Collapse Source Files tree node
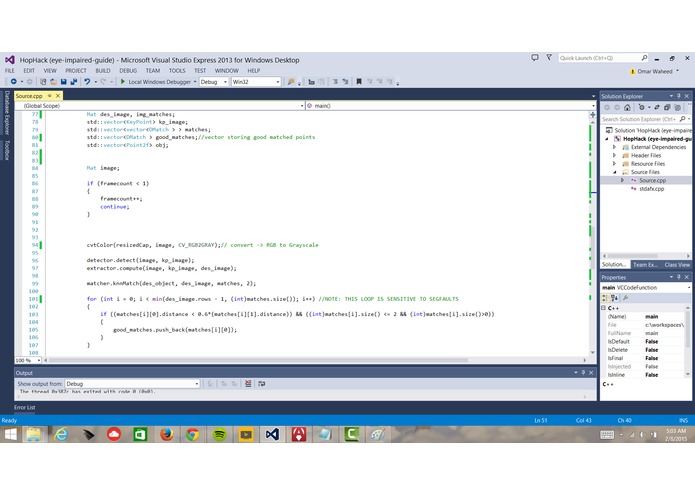This screenshot has width=695, height=494. point(614,172)
